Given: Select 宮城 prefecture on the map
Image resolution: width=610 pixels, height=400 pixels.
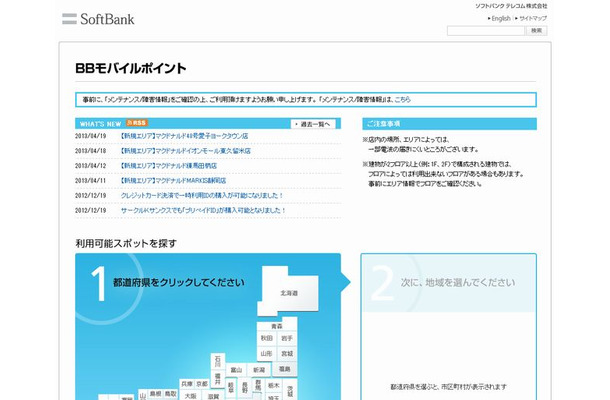Looking at the screenshot, I should click(x=287, y=354).
